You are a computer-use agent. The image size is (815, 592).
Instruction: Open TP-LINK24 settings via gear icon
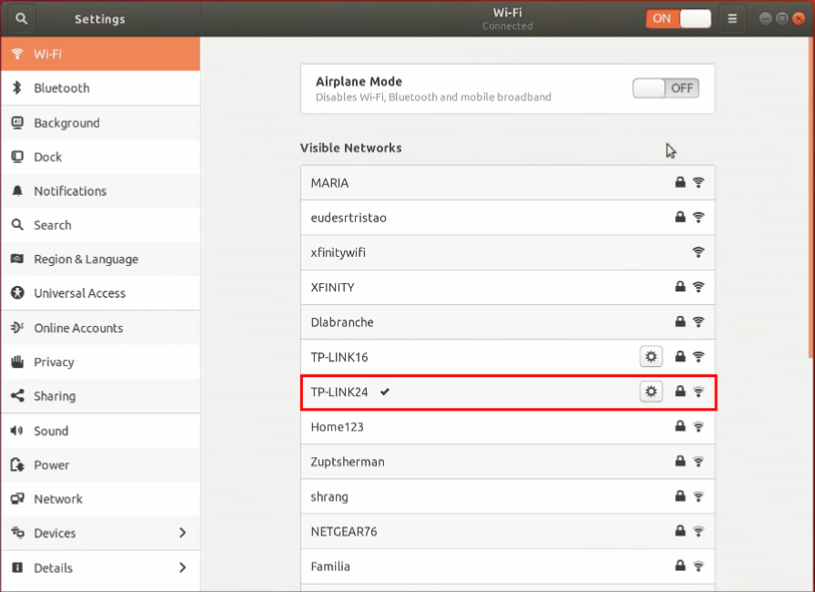pyautogui.click(x=651, y=391)
